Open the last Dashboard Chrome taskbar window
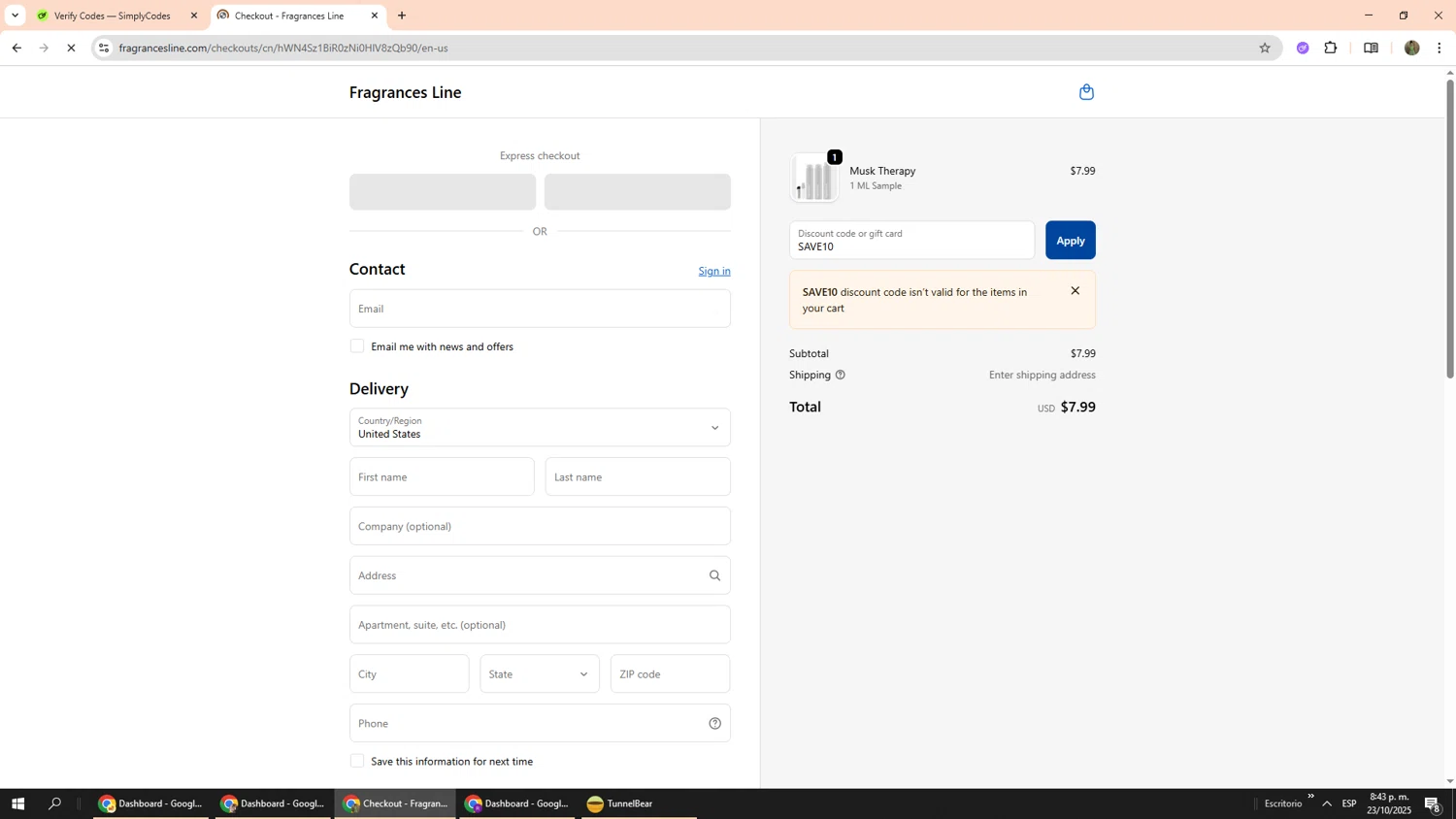This screenshot has height=819, width=1456. [x=516, y=803]
